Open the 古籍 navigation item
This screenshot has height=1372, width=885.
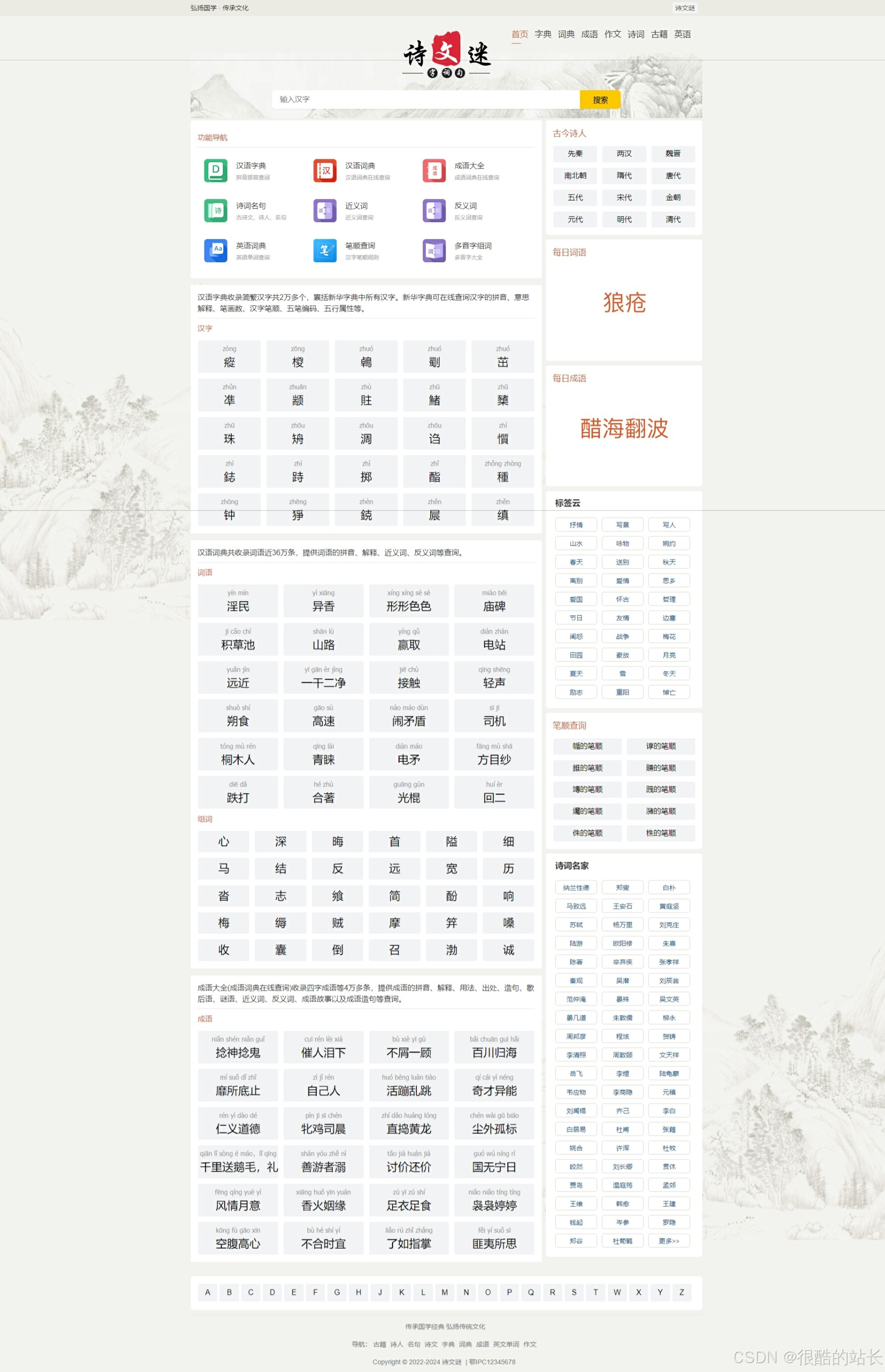click(x=659, y=34)
